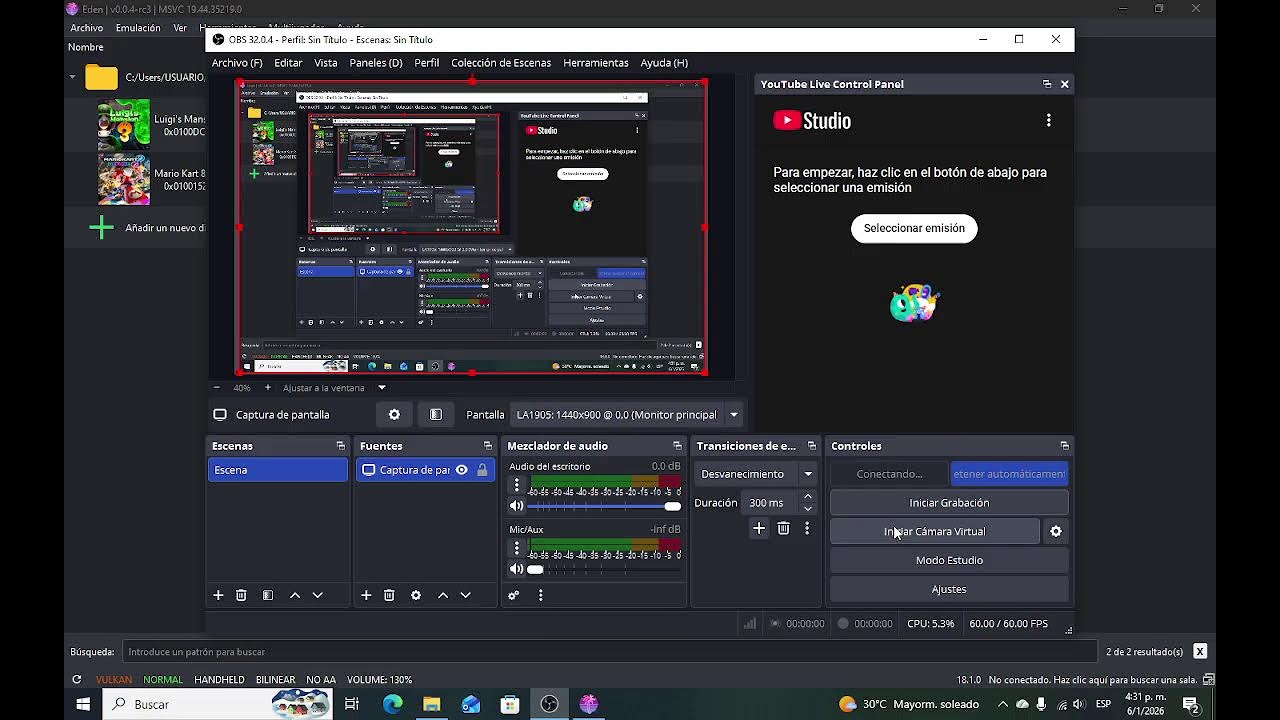This screenshot has width=1280, height=720.
Task: Increase Duración value with up arrow
Action: 808,497
